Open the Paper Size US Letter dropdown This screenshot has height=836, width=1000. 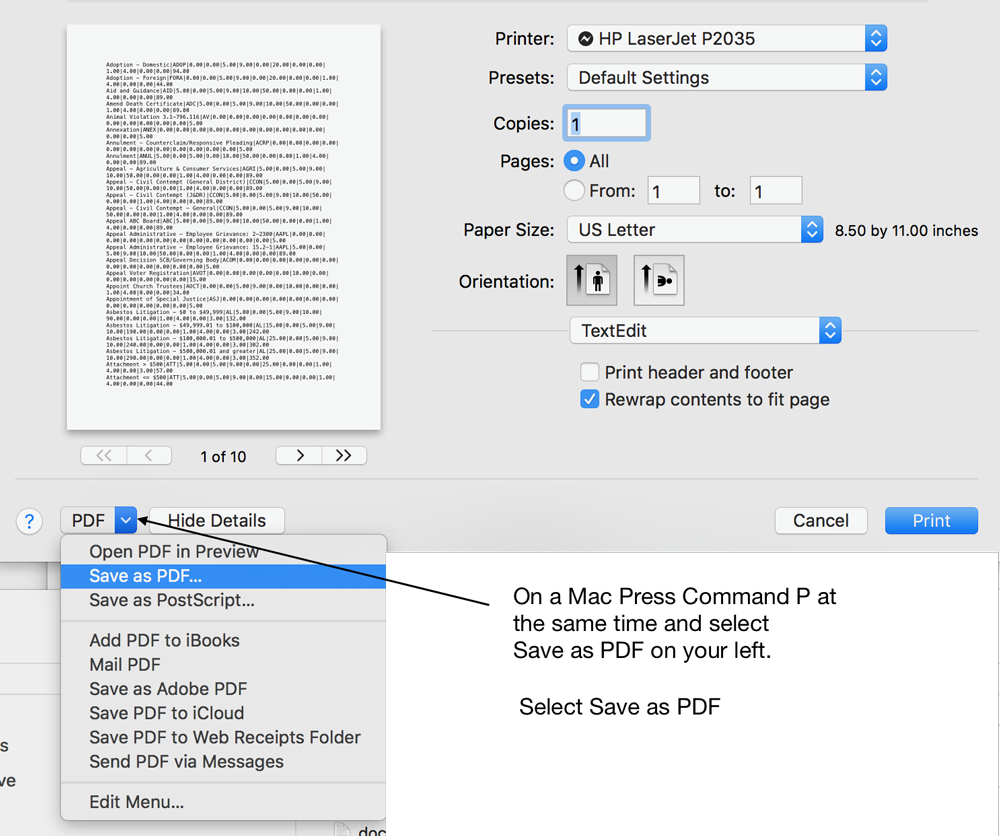point(695,230)
